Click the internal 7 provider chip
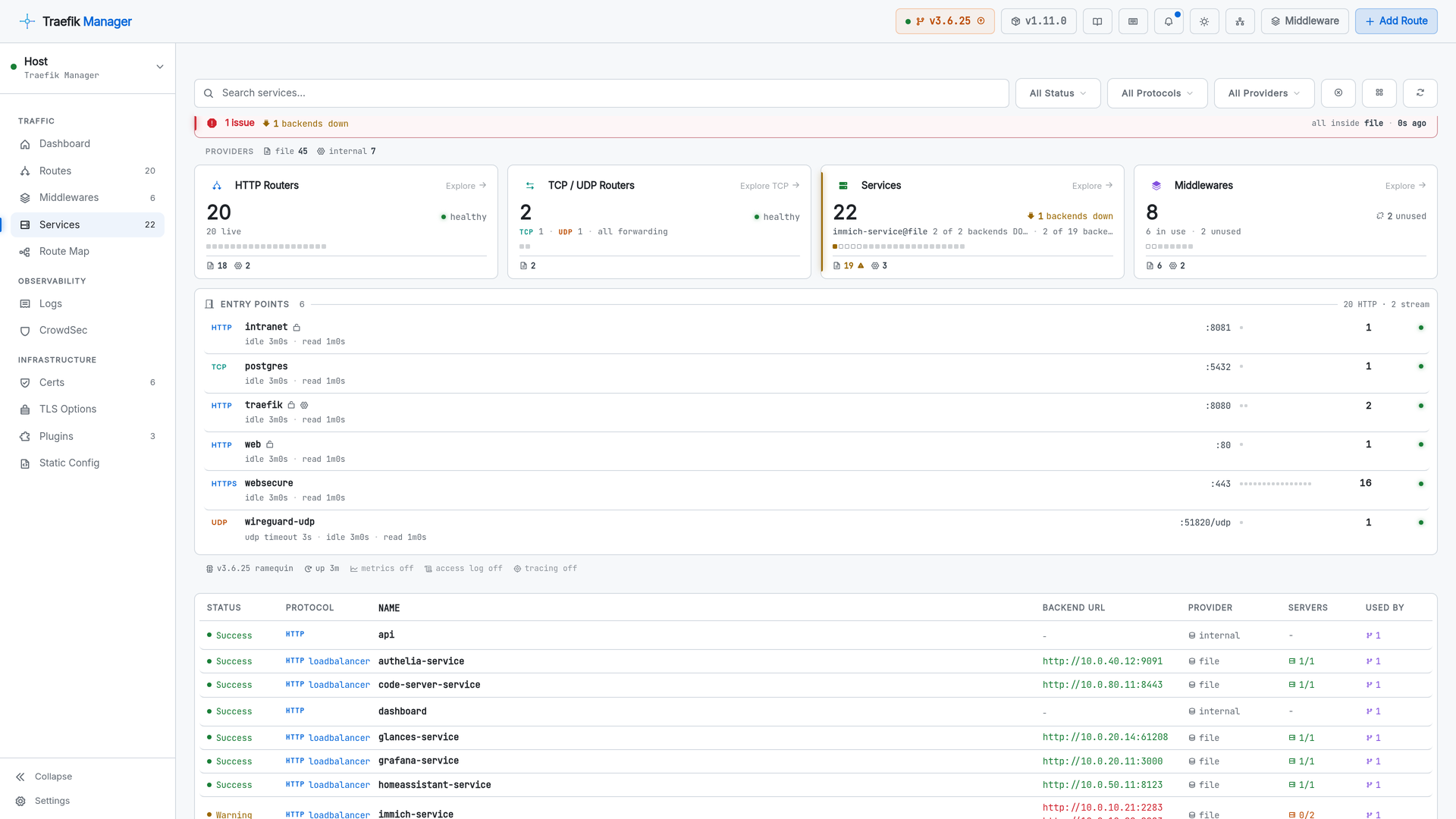Screen dimensions: 1456x819 (x=347, y=152)
